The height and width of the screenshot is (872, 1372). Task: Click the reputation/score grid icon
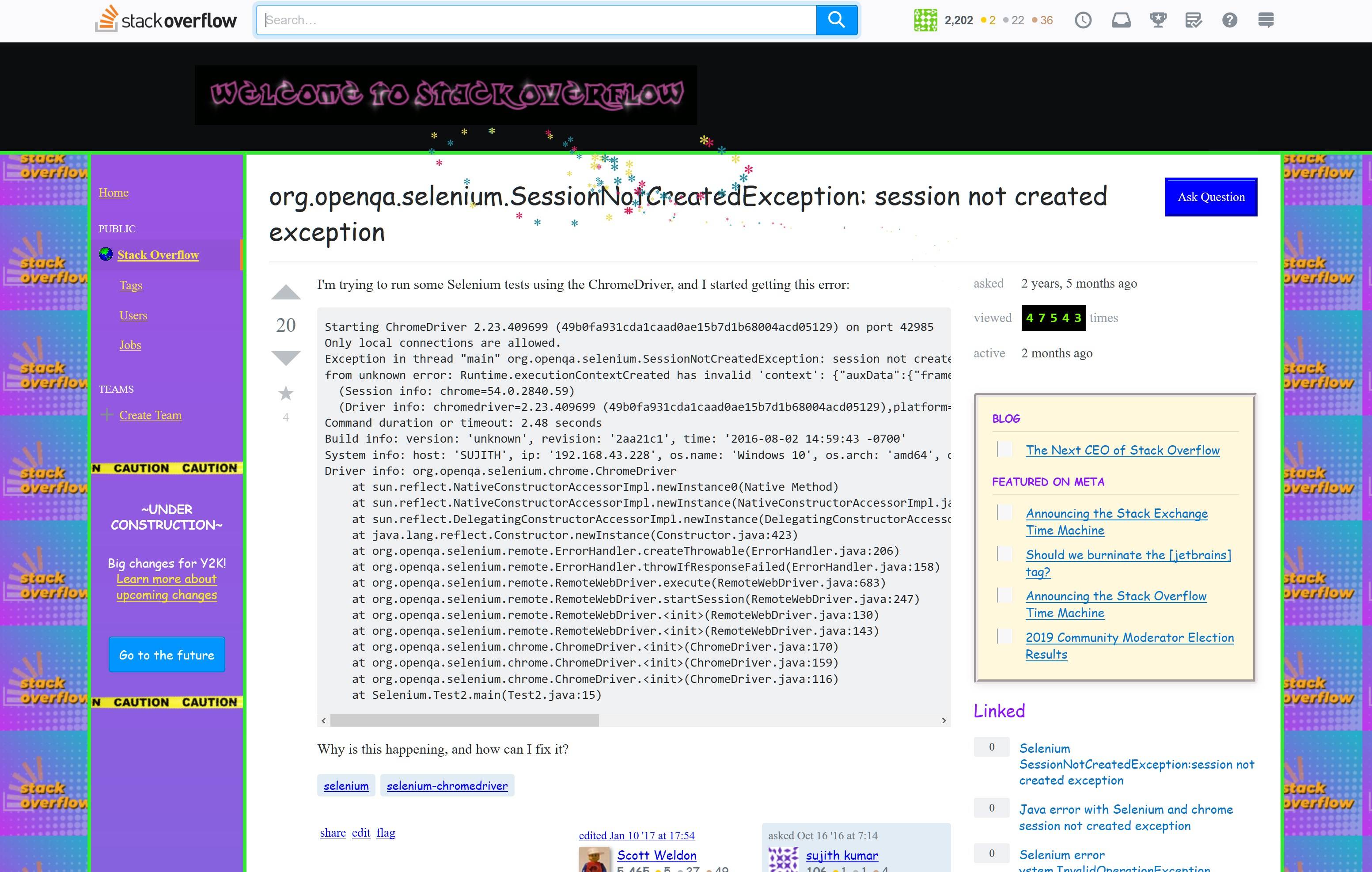point(924,20)
